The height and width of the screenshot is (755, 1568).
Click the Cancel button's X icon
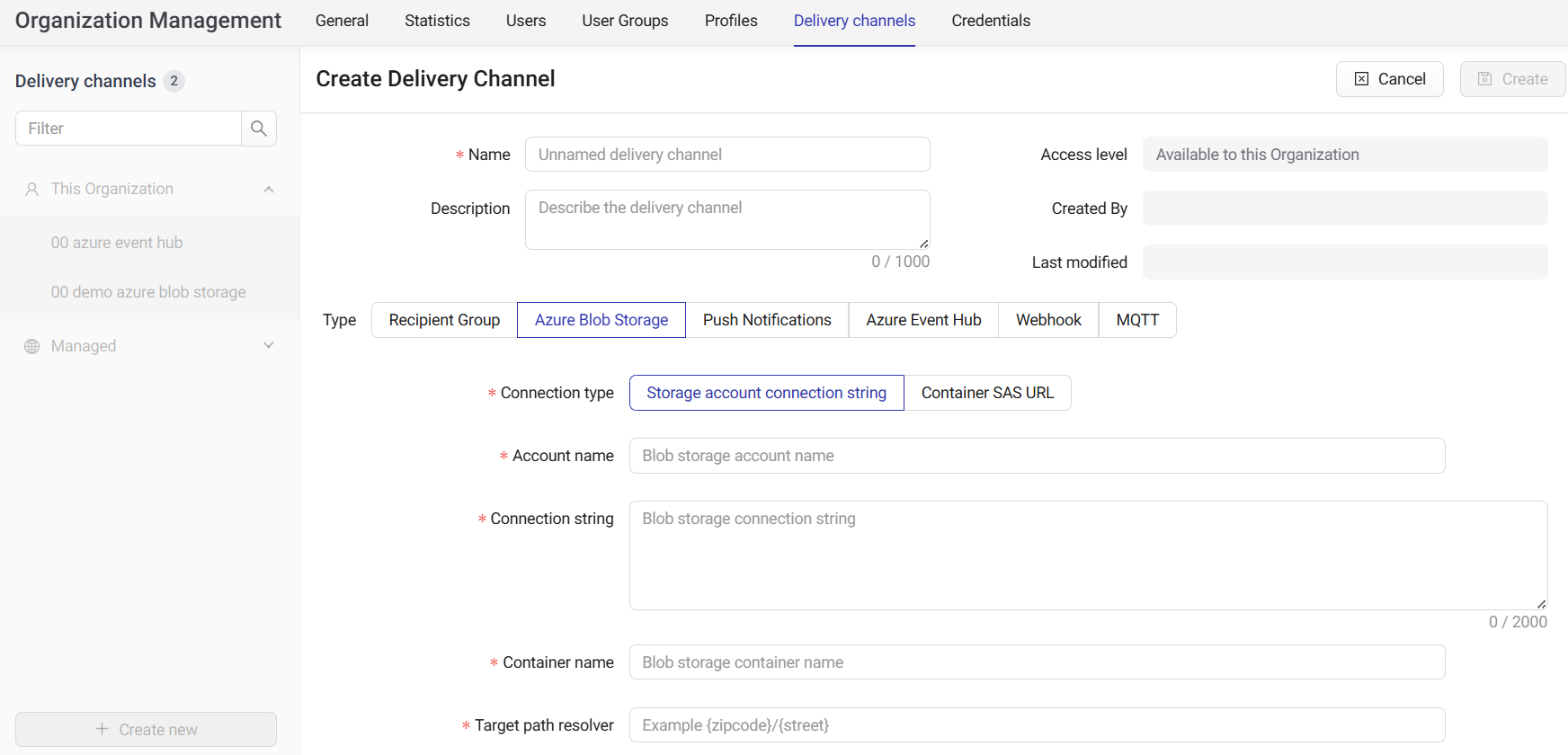(x=1361, y=79)
